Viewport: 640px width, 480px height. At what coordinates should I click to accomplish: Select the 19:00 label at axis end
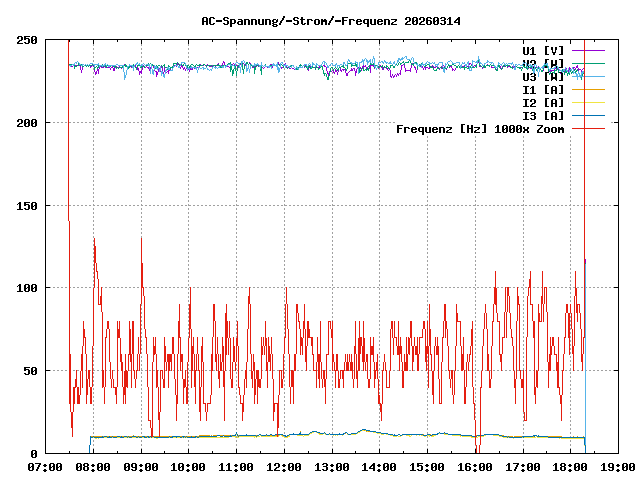point(618,467)
